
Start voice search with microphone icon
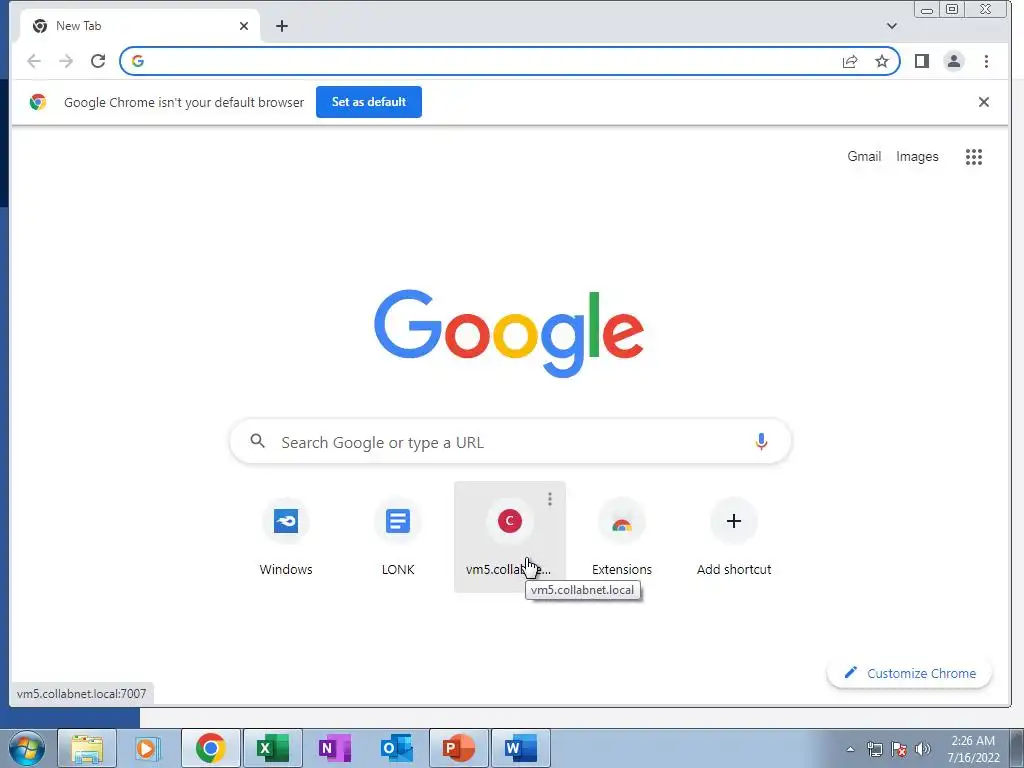pyautogui.click(x=761, y=442)
